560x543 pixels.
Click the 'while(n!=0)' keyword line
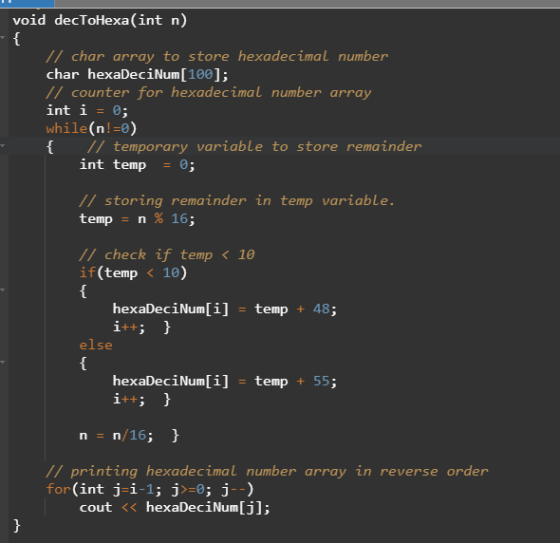point(91,128)
